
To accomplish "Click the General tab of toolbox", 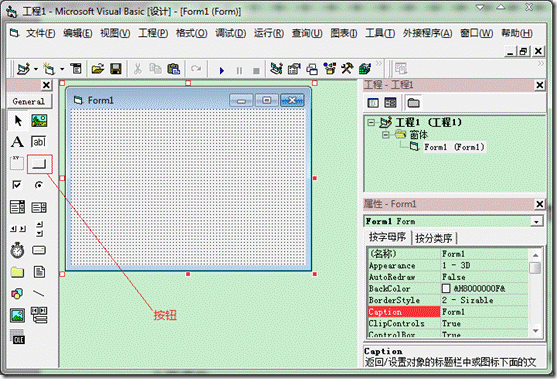I will (29, 102).
